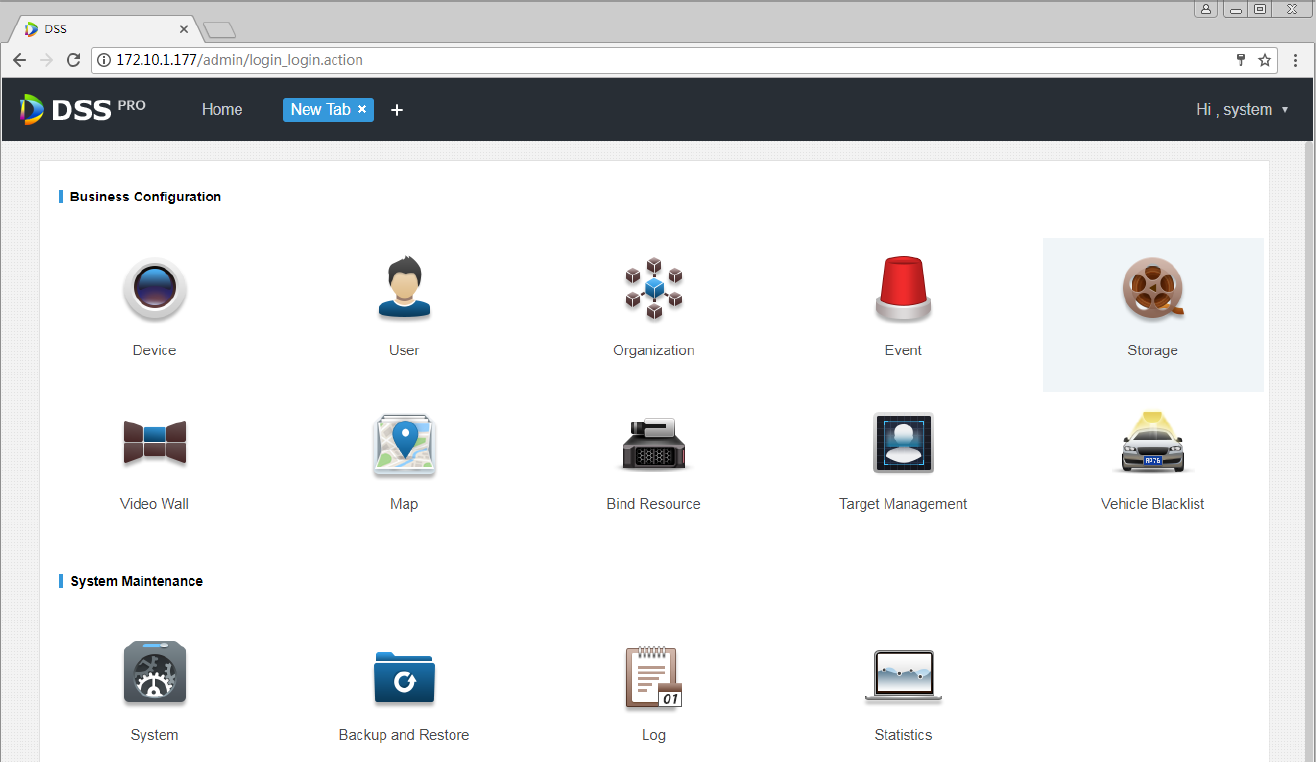This screenshot has height=762, width=1316.
Task: Open the Backup and Restore folder icon
Action: (404, 677)
